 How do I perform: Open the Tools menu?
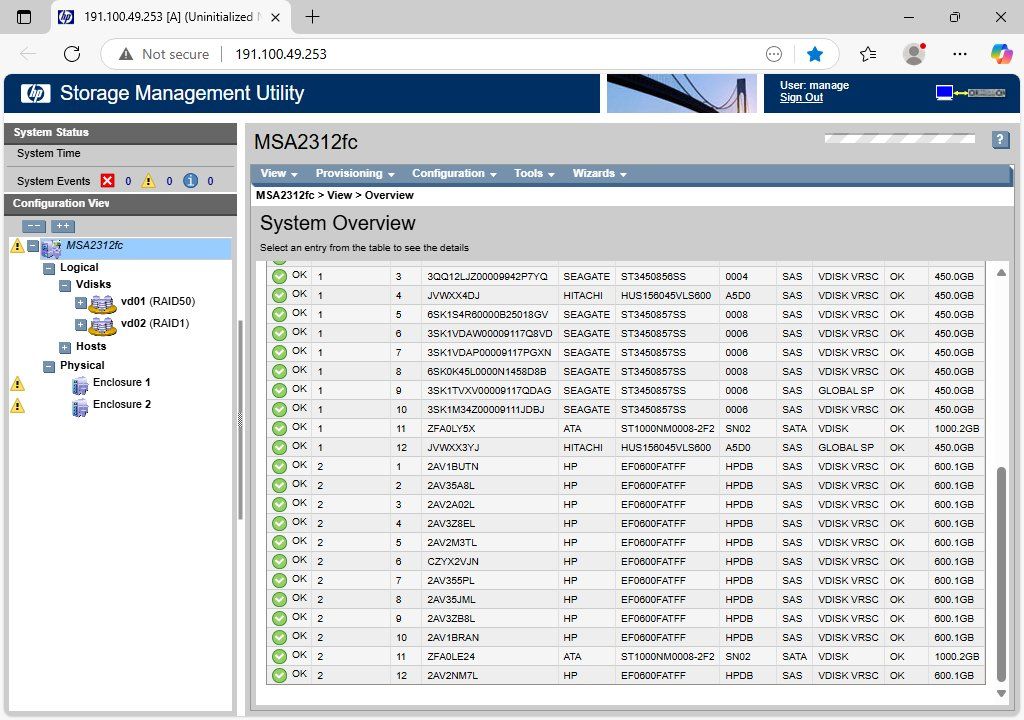(x=534, y=174)
